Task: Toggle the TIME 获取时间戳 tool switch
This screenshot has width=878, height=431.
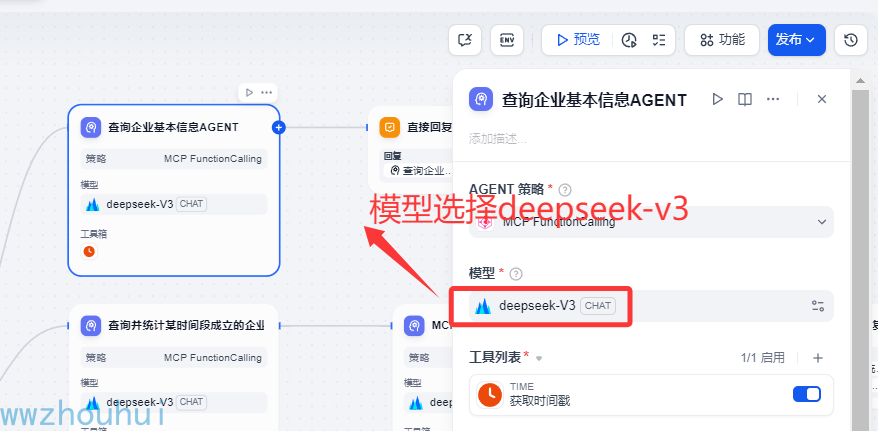Action: [x=806, y=394]
